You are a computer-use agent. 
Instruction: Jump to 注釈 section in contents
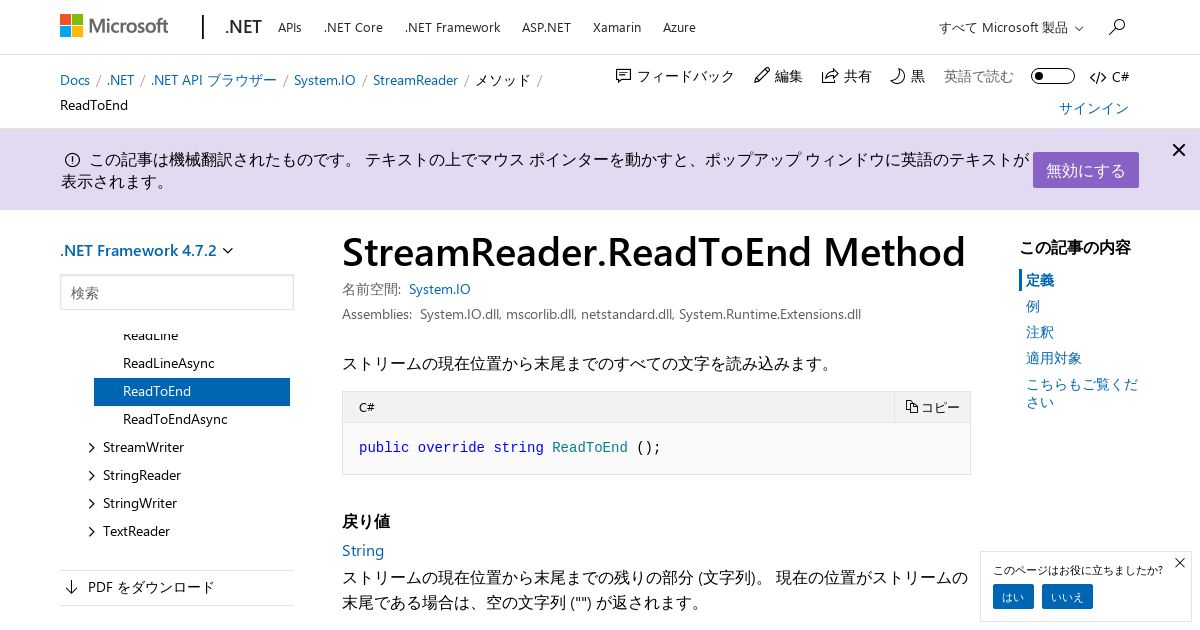click(x=1040, y=332)
